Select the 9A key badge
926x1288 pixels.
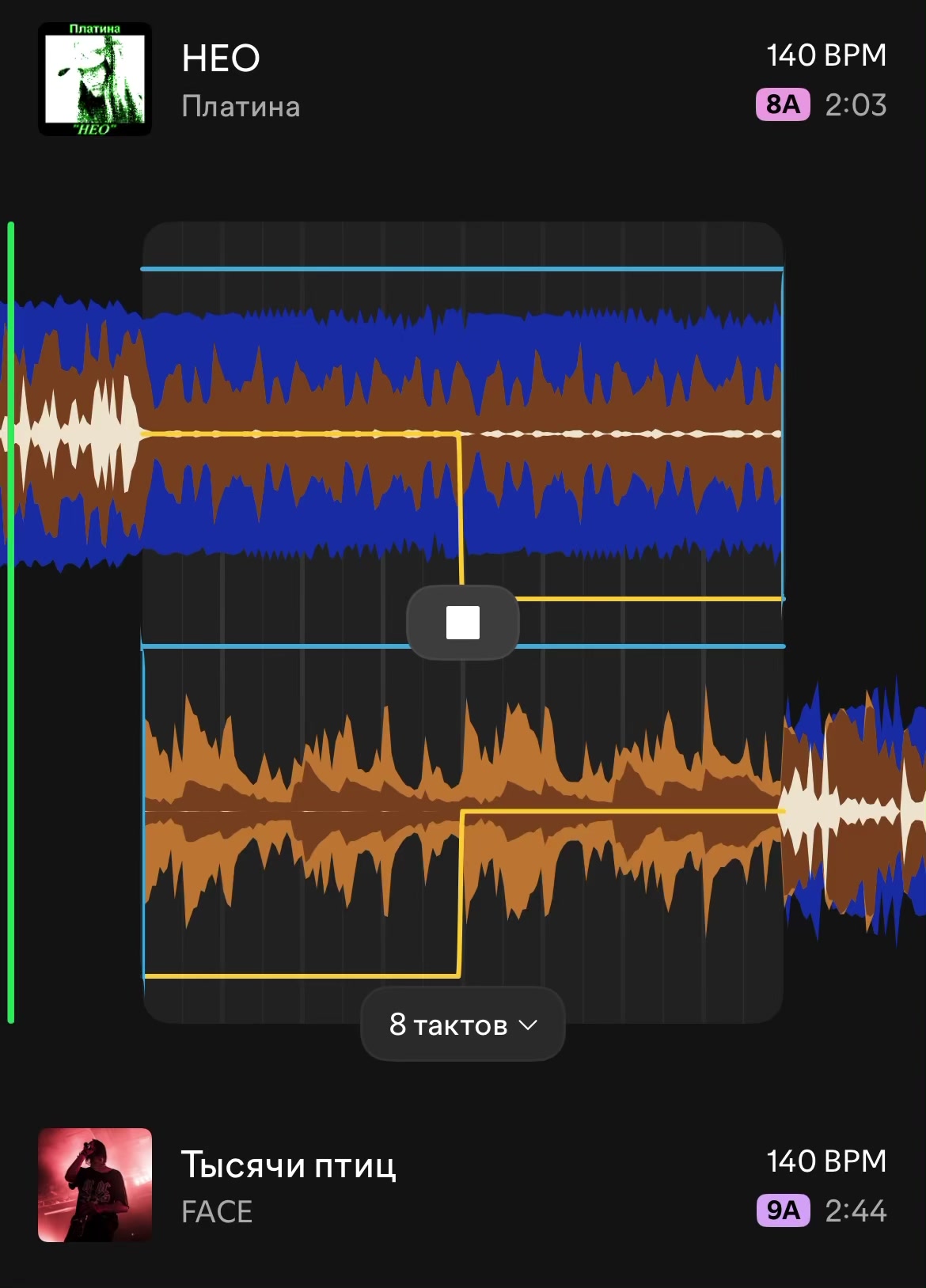pos(783,1210)
